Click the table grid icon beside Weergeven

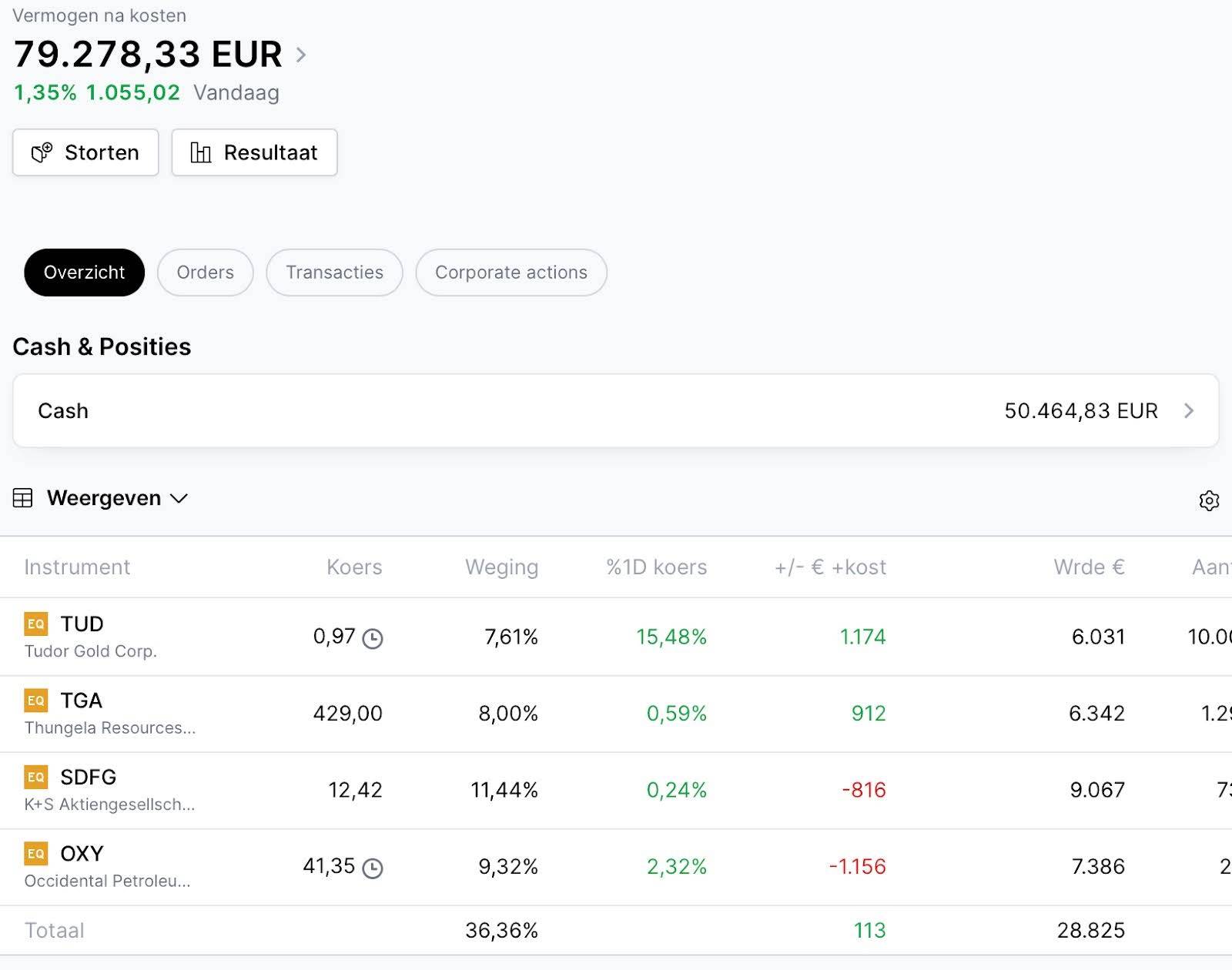pyautogui.click(x=23, y=498)
